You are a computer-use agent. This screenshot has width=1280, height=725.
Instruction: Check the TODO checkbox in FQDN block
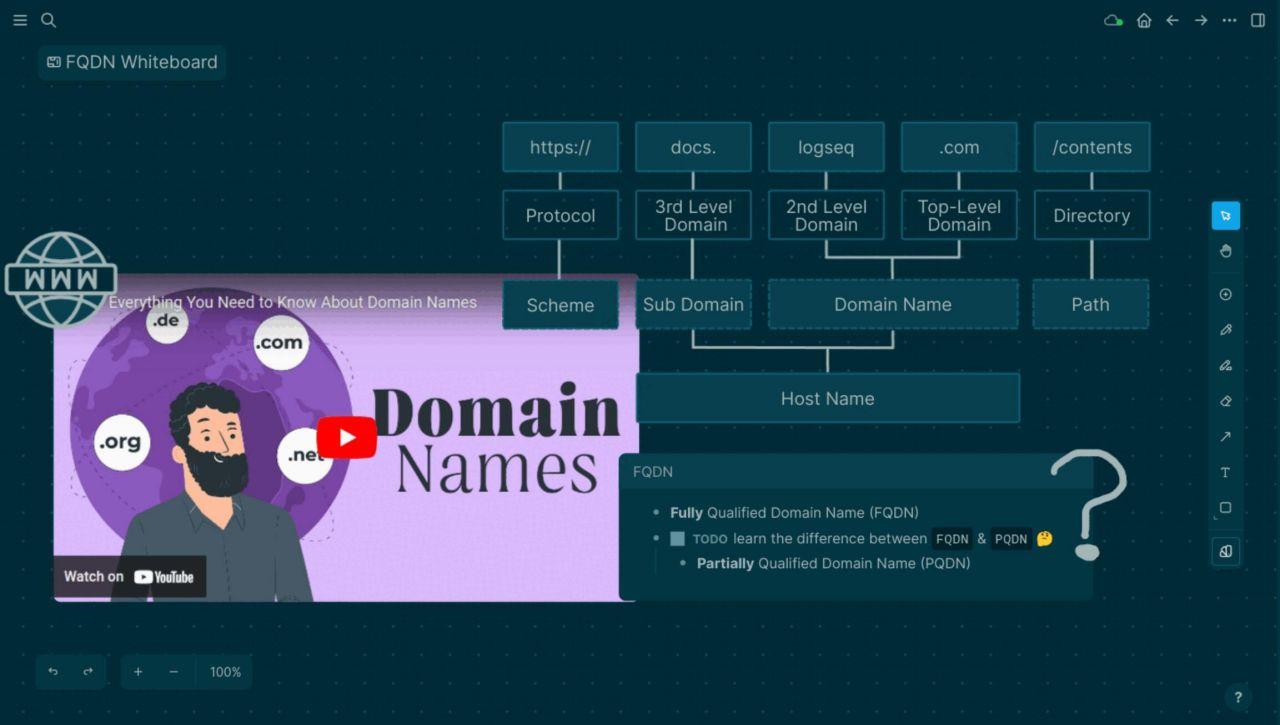tap(678, 539)
